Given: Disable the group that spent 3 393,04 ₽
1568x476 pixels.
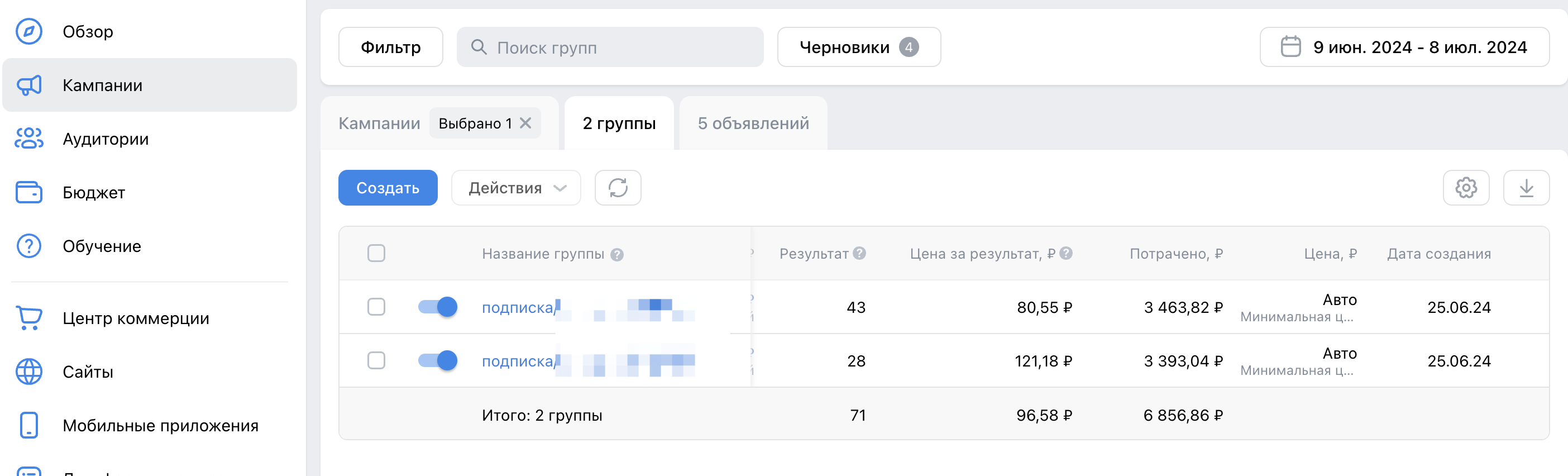Looking at the screenshot, I should [438, 360].
